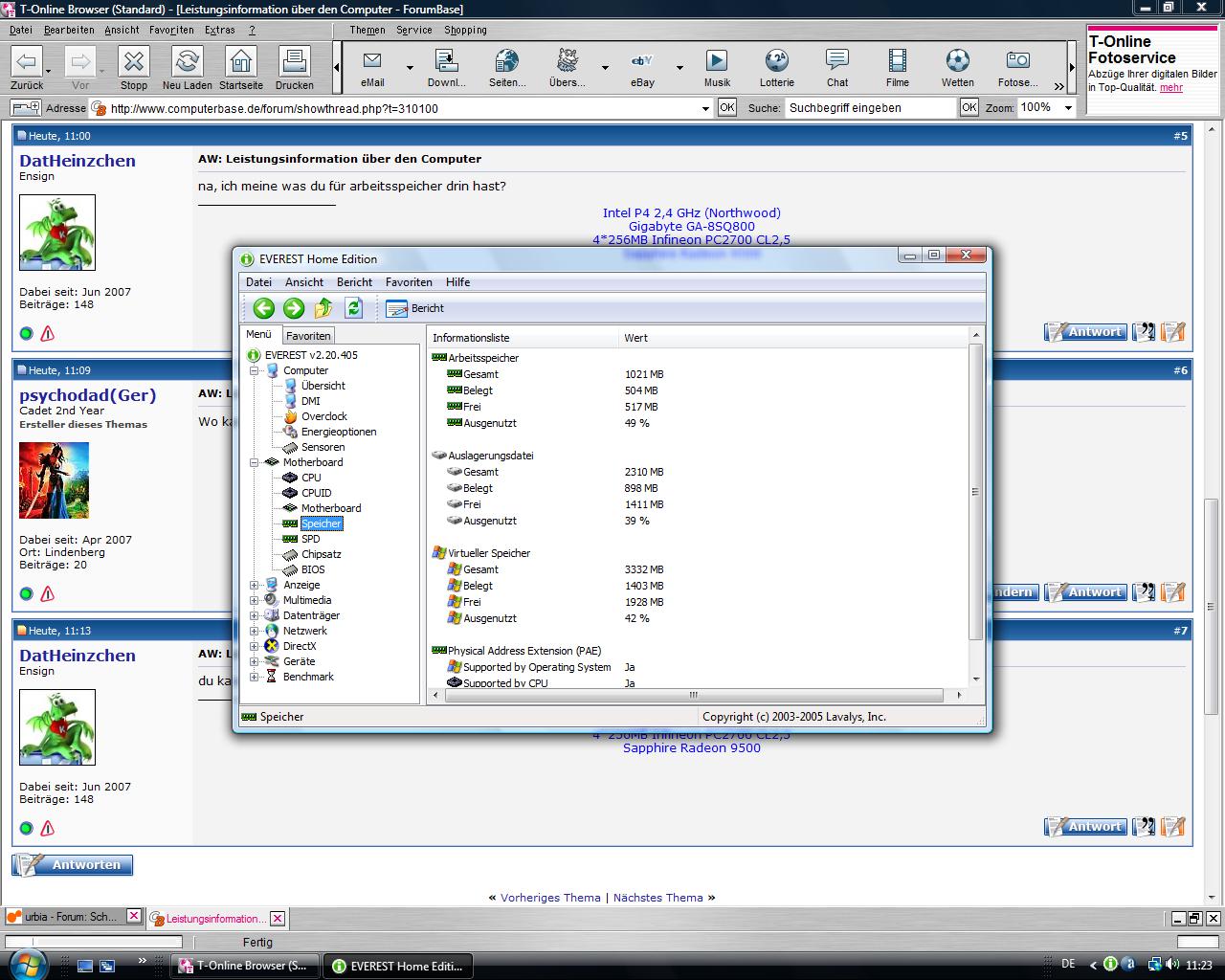Open the EVEREST Hilfe menu
This screenshot has height=980, width=1225.
(x=457, y=282)
